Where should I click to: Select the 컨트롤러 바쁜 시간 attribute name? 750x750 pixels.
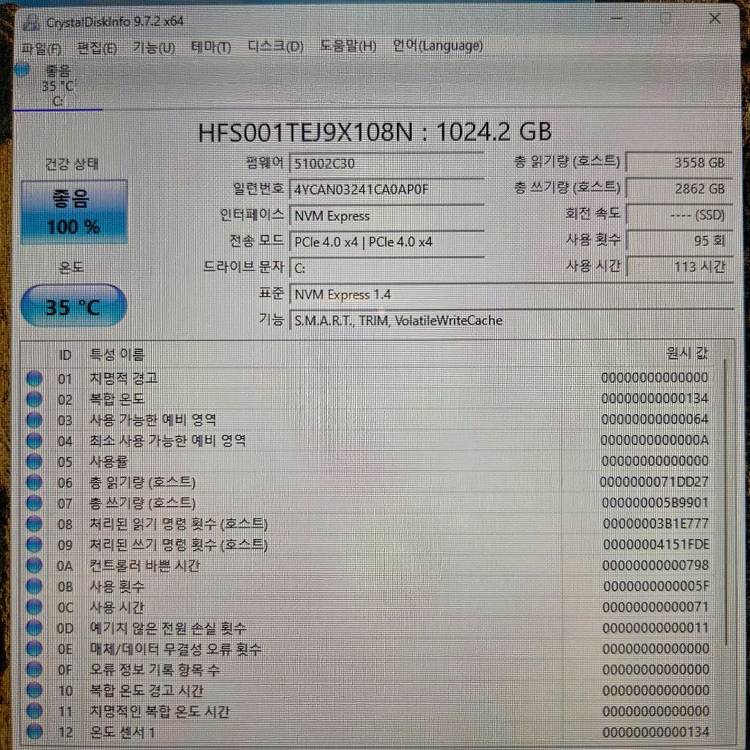(x=145, y=566)
